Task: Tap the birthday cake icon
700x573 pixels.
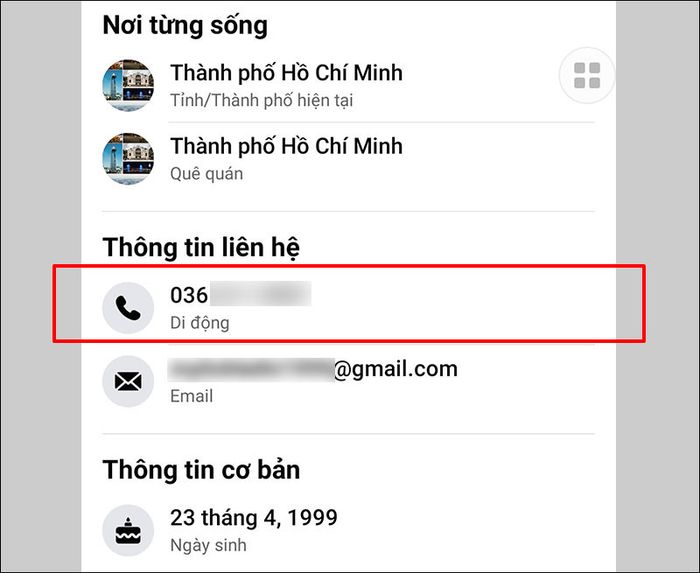Action: click(x=128, y=531)
